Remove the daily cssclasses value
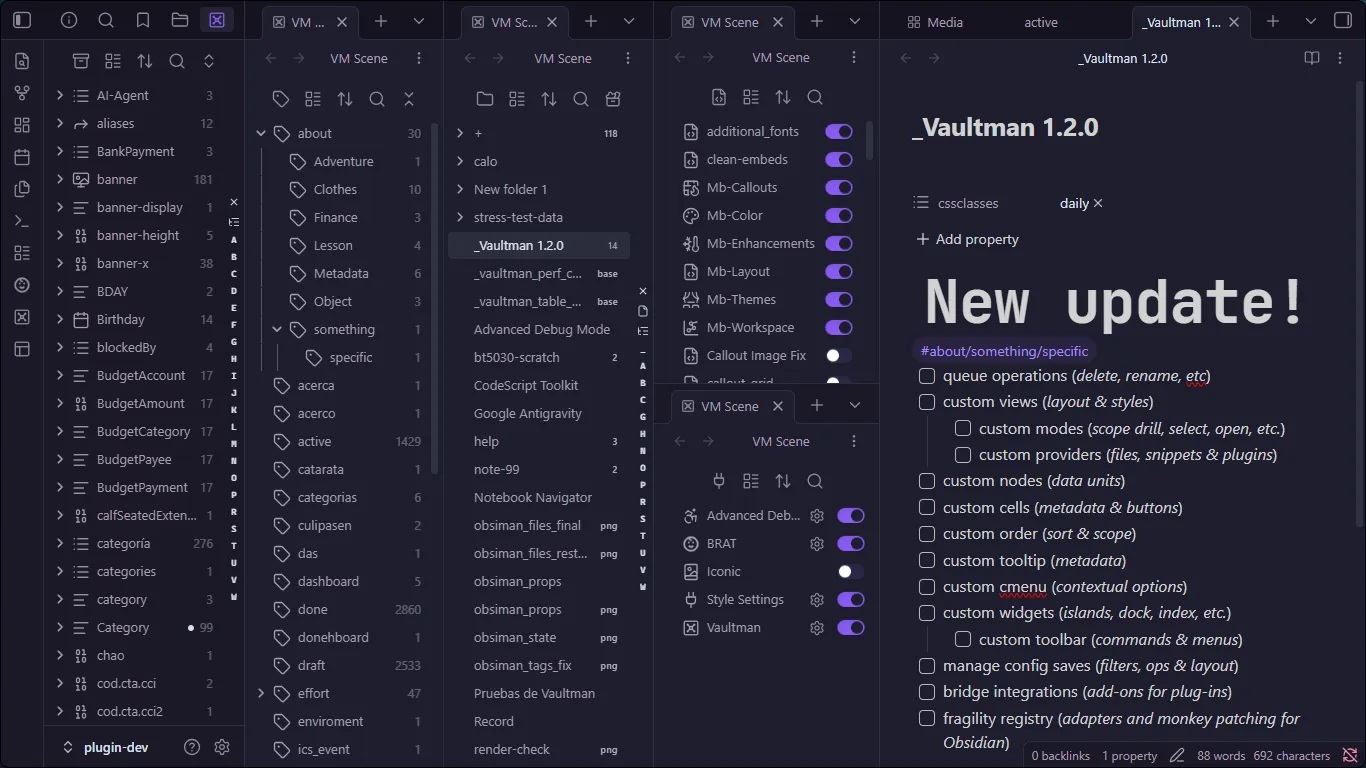1366x768 pixels. (1098, 203)
